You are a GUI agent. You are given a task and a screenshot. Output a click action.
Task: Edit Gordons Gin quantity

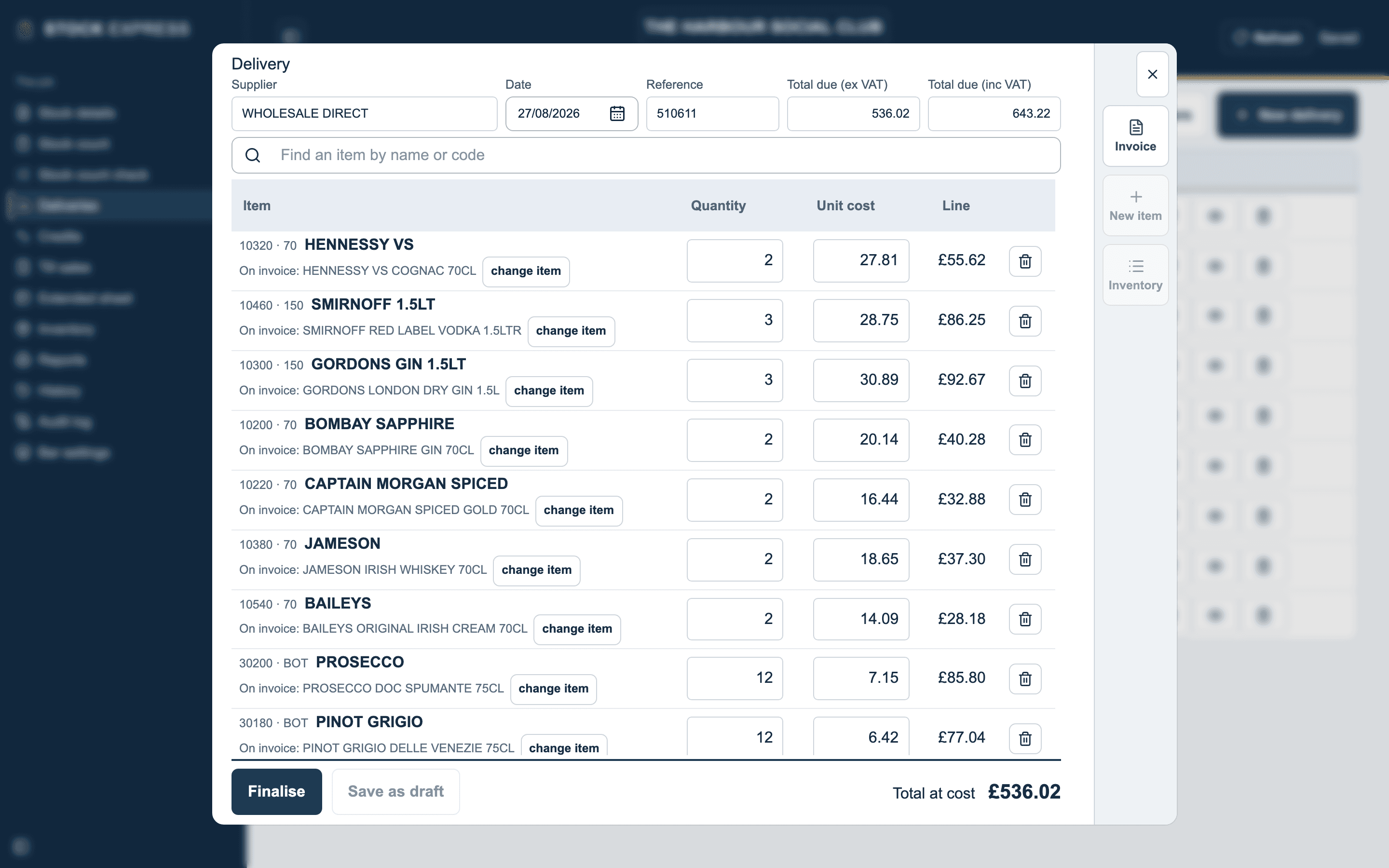pos(735,380)
